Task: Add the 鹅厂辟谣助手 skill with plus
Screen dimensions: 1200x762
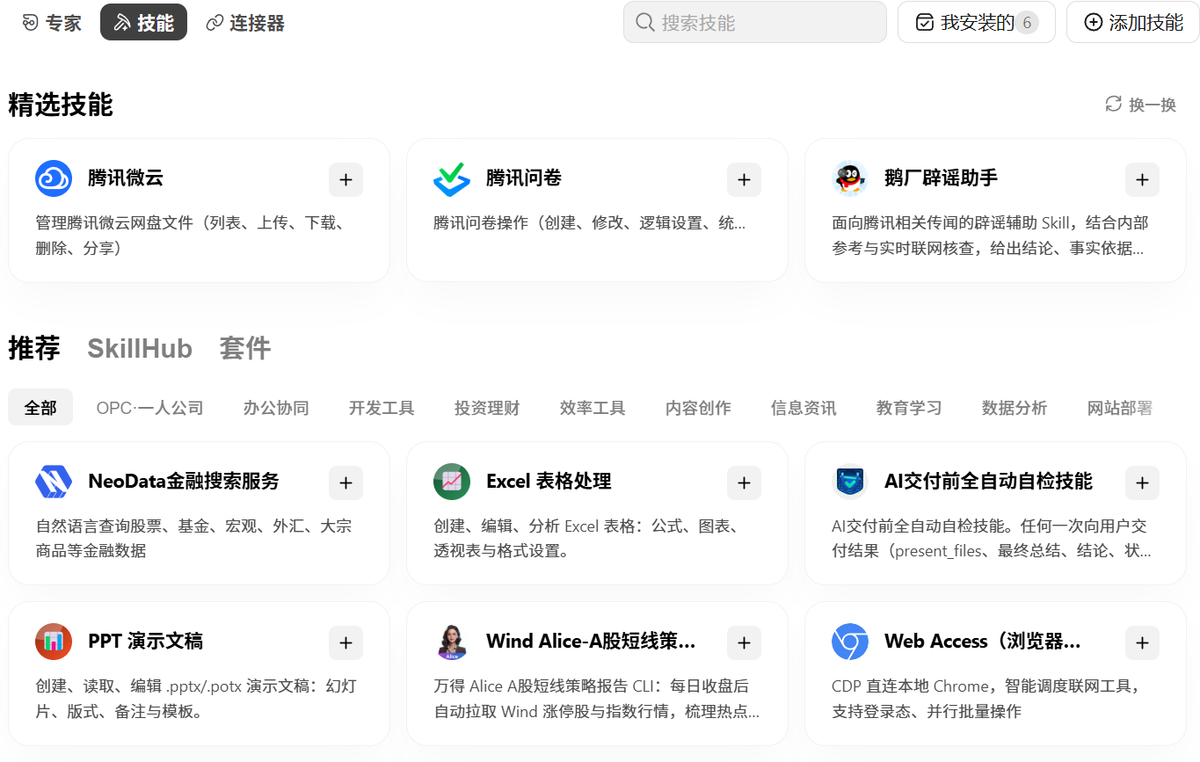Action: (x=1142, y=180)
